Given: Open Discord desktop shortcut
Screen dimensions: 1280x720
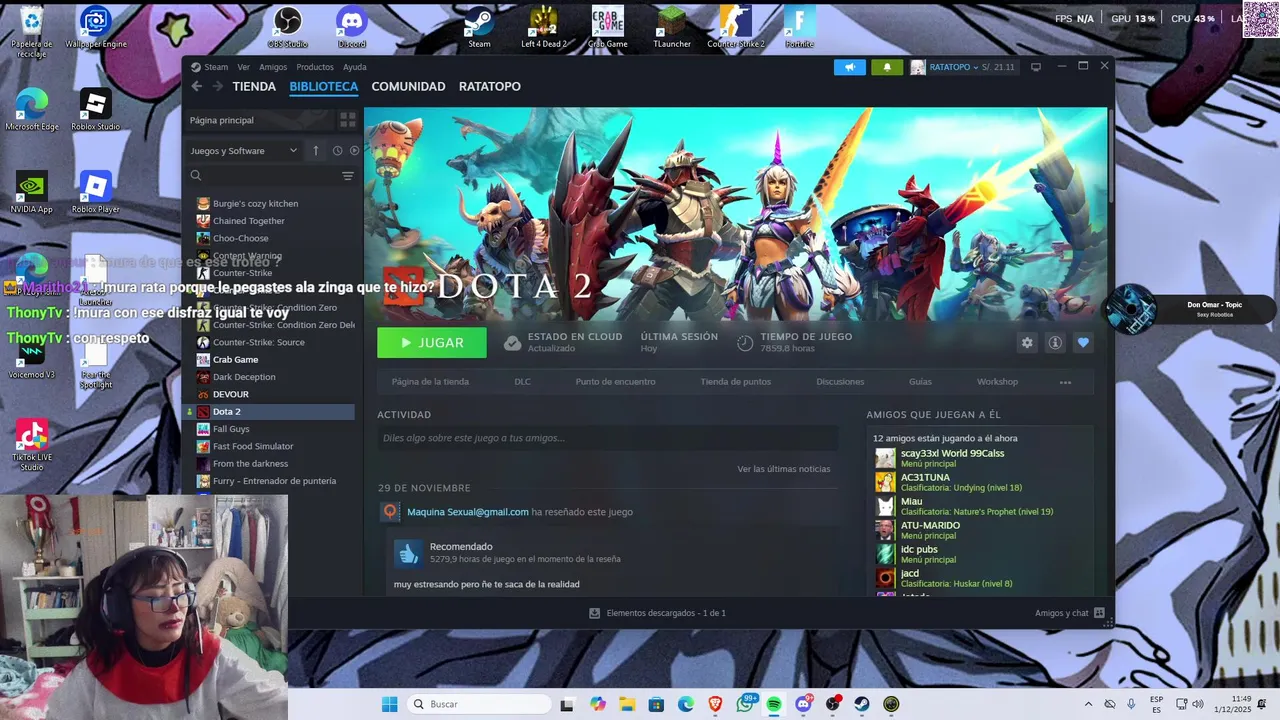Looking at the screenshot, I should pos(352,27).
